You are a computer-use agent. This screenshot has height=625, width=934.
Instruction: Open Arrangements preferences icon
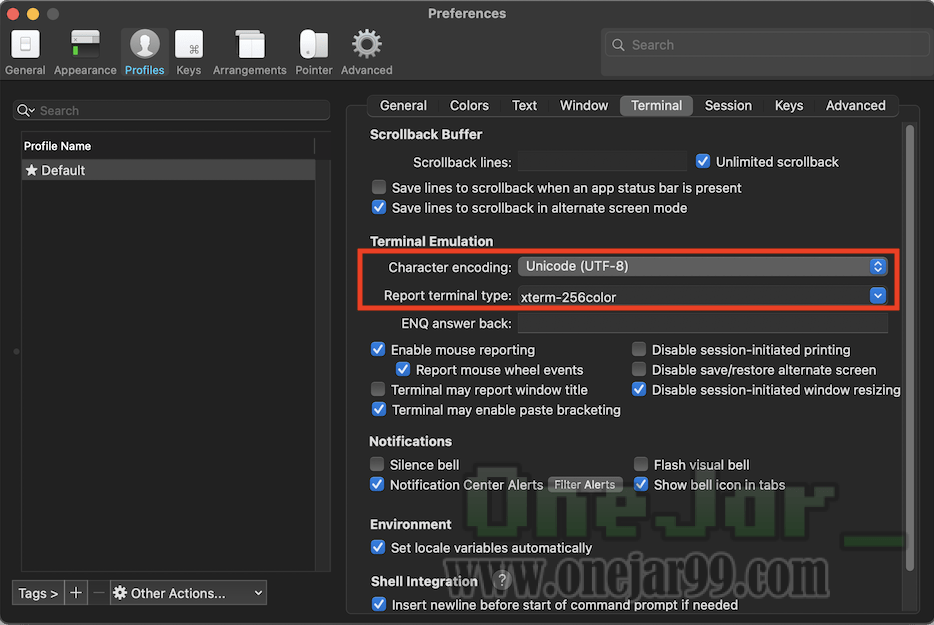click(250, 52)
